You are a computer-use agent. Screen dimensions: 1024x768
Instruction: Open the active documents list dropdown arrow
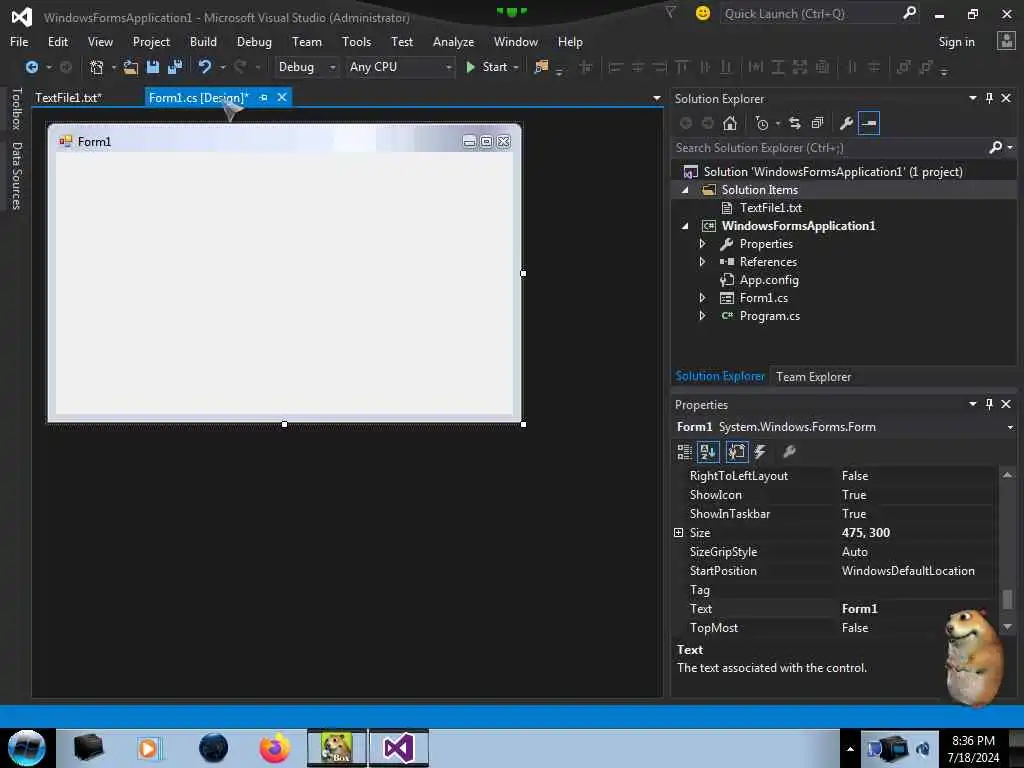[656, 98]
